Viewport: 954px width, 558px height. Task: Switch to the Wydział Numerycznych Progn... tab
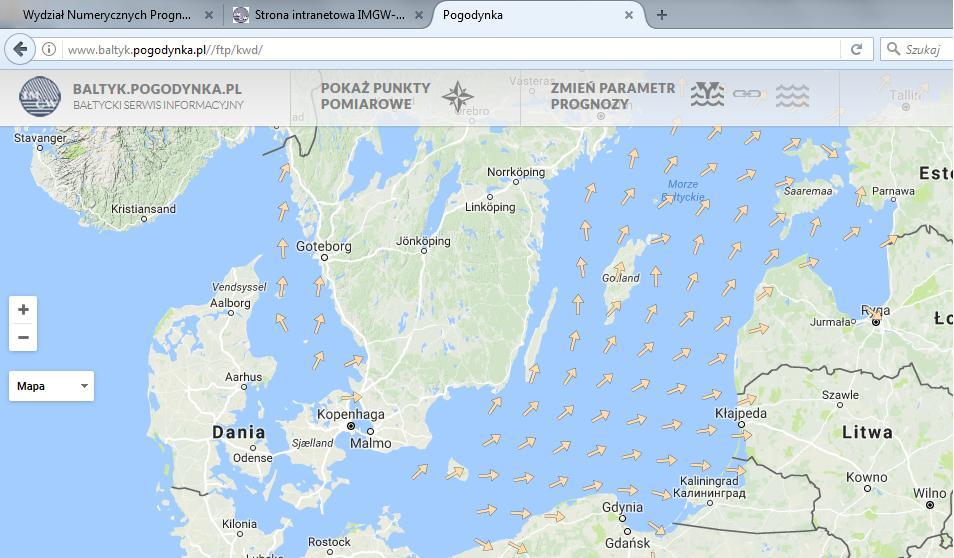pos(107,15)
